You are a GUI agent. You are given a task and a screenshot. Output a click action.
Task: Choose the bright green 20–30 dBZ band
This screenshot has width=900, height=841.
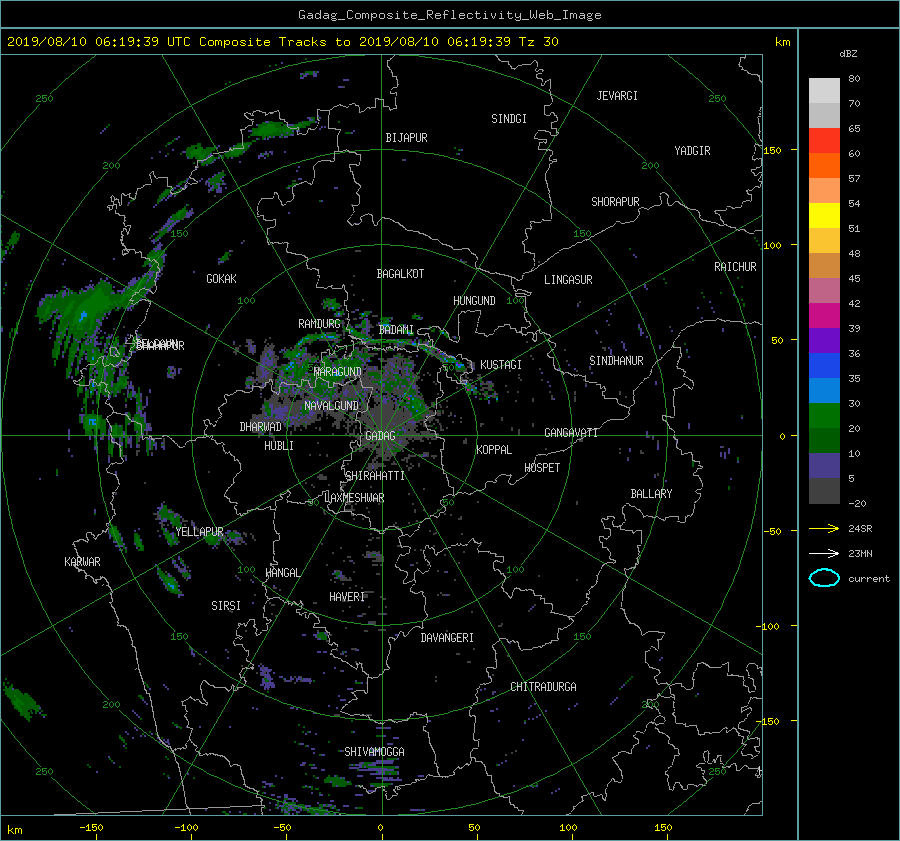[x=824, y=415]
